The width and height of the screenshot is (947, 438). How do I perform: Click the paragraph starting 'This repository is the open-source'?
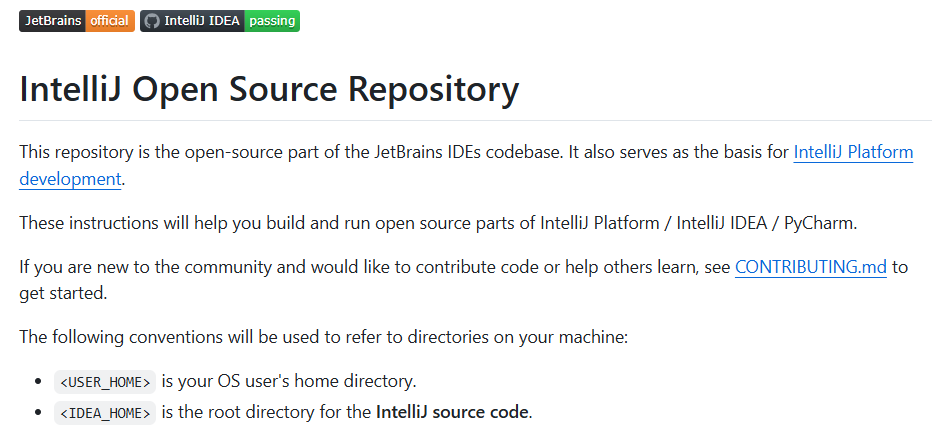(466, 166)
